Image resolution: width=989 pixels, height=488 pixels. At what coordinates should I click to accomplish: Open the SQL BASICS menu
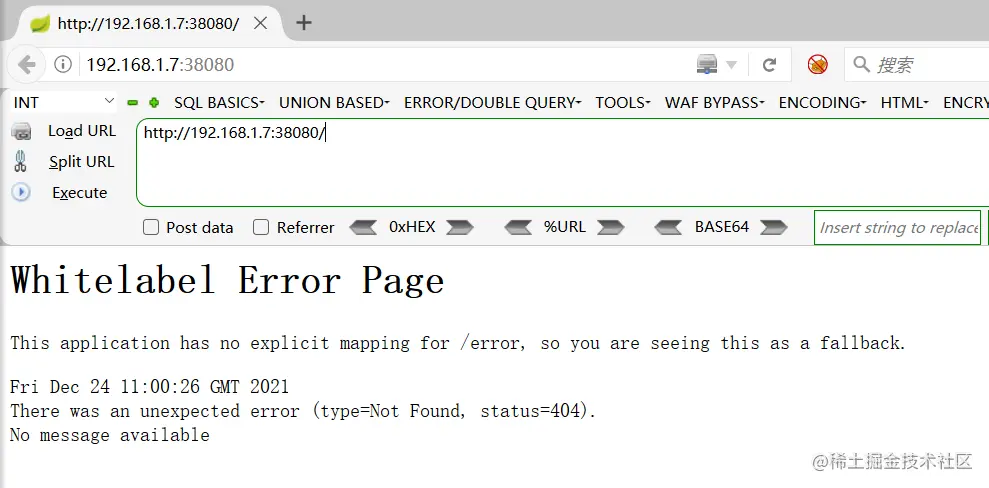click(219, 103)
